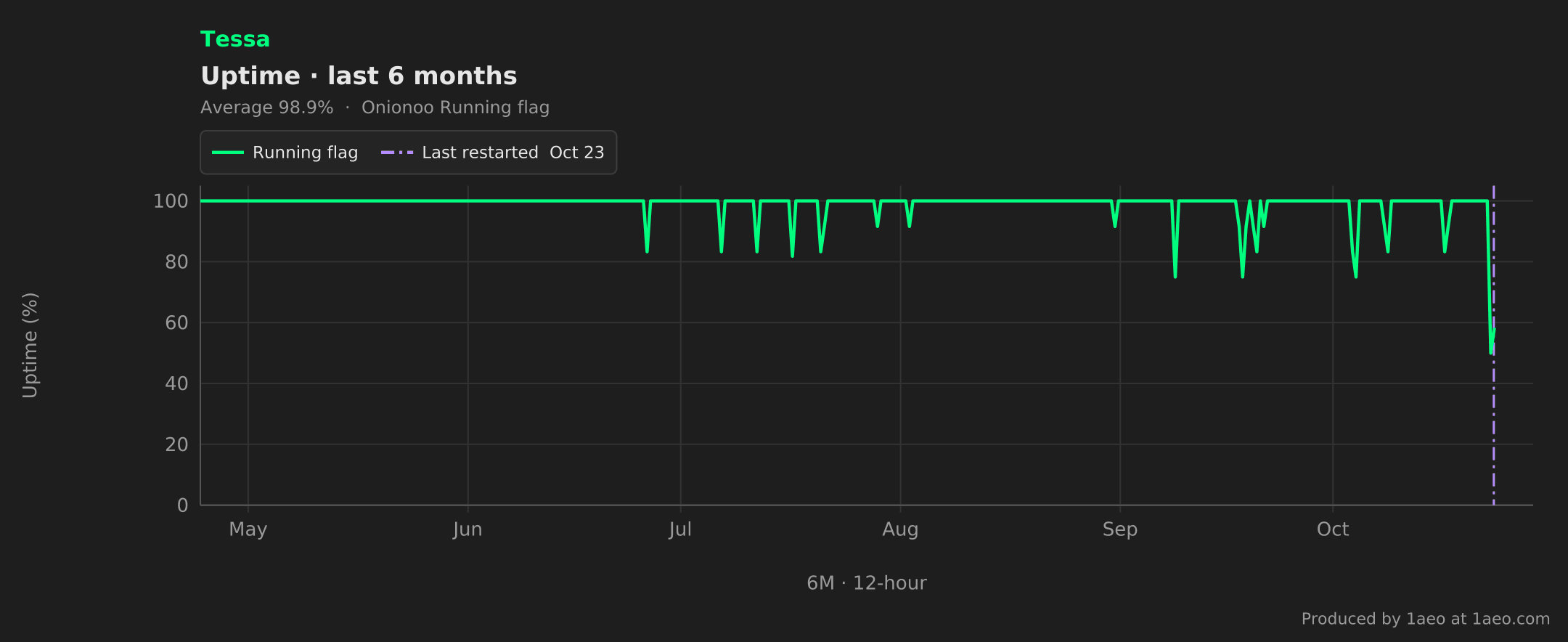Click the "6M · 12-hour" x-axis caption
Viewport: 1568px width, 642px height.
tap(866, 583)
